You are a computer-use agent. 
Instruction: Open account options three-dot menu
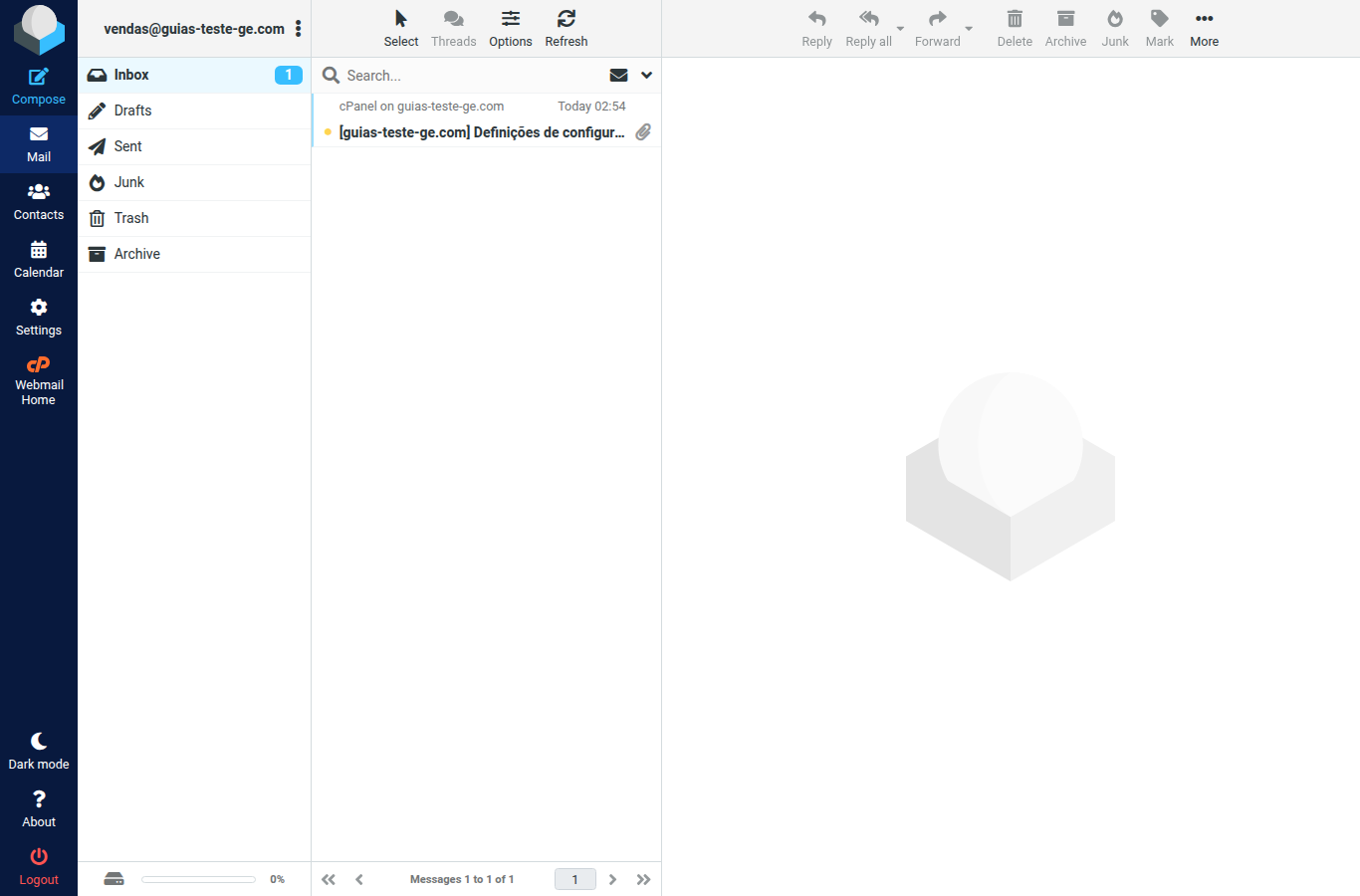tap(298, 29)
